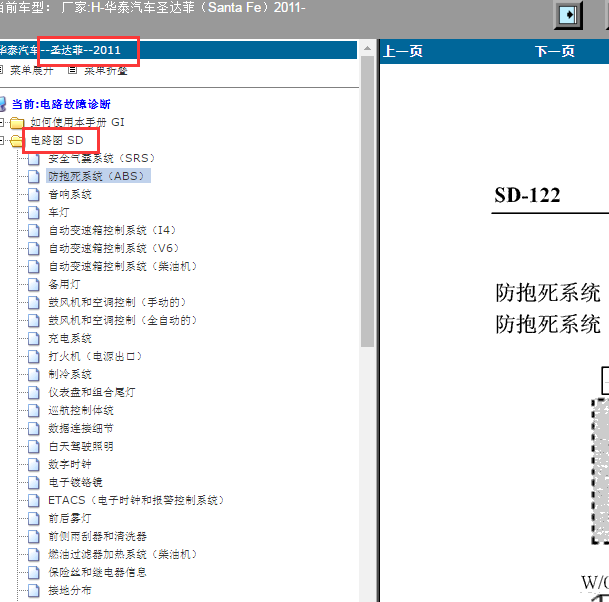Click the SD-122 page heading
The width and height of the screenshot is (609, 602).
[x=527, y=195]
